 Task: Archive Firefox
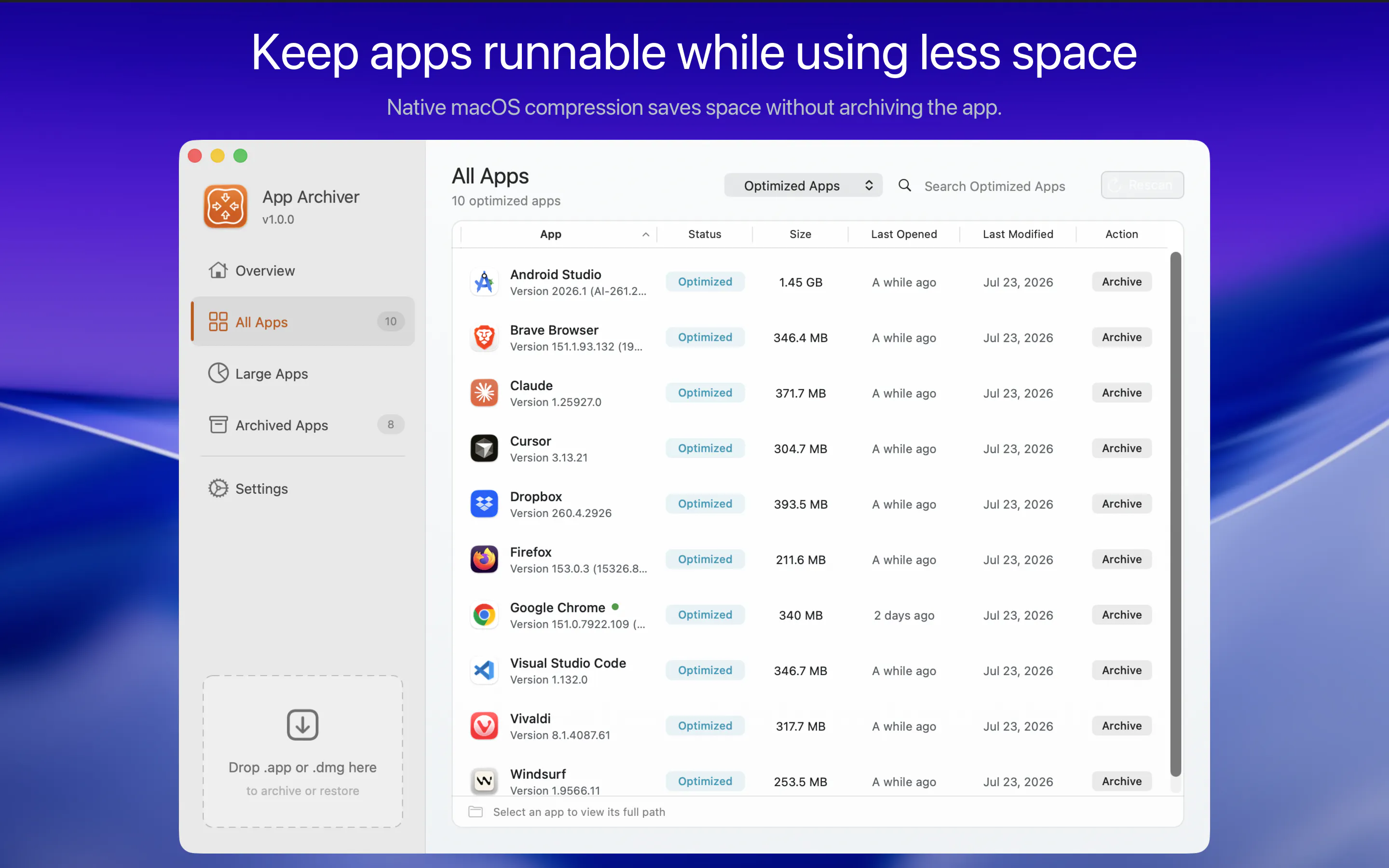1121,560
